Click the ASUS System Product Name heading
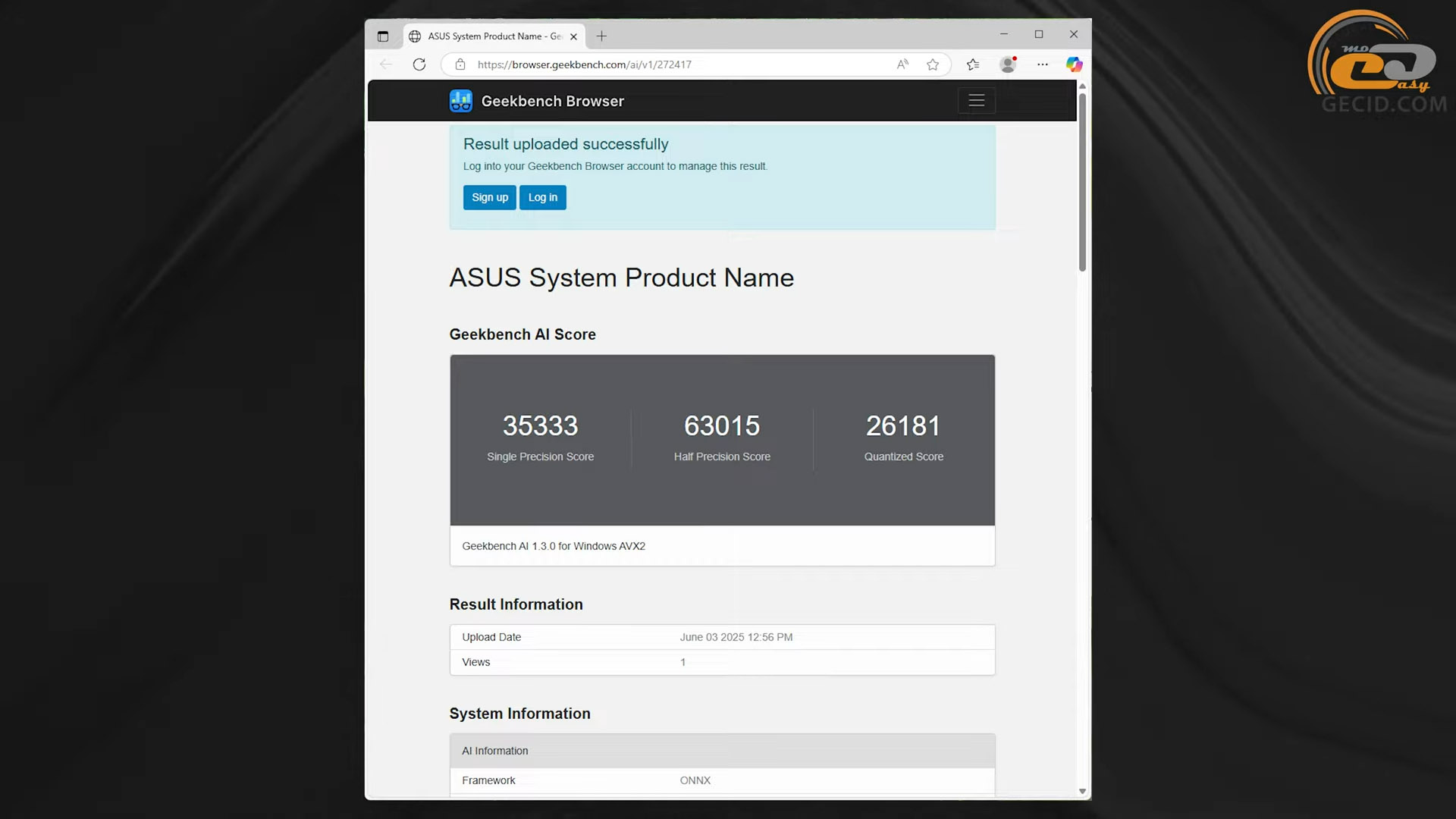The width and height of the screenshot is (1456, 819). point(622,278)
